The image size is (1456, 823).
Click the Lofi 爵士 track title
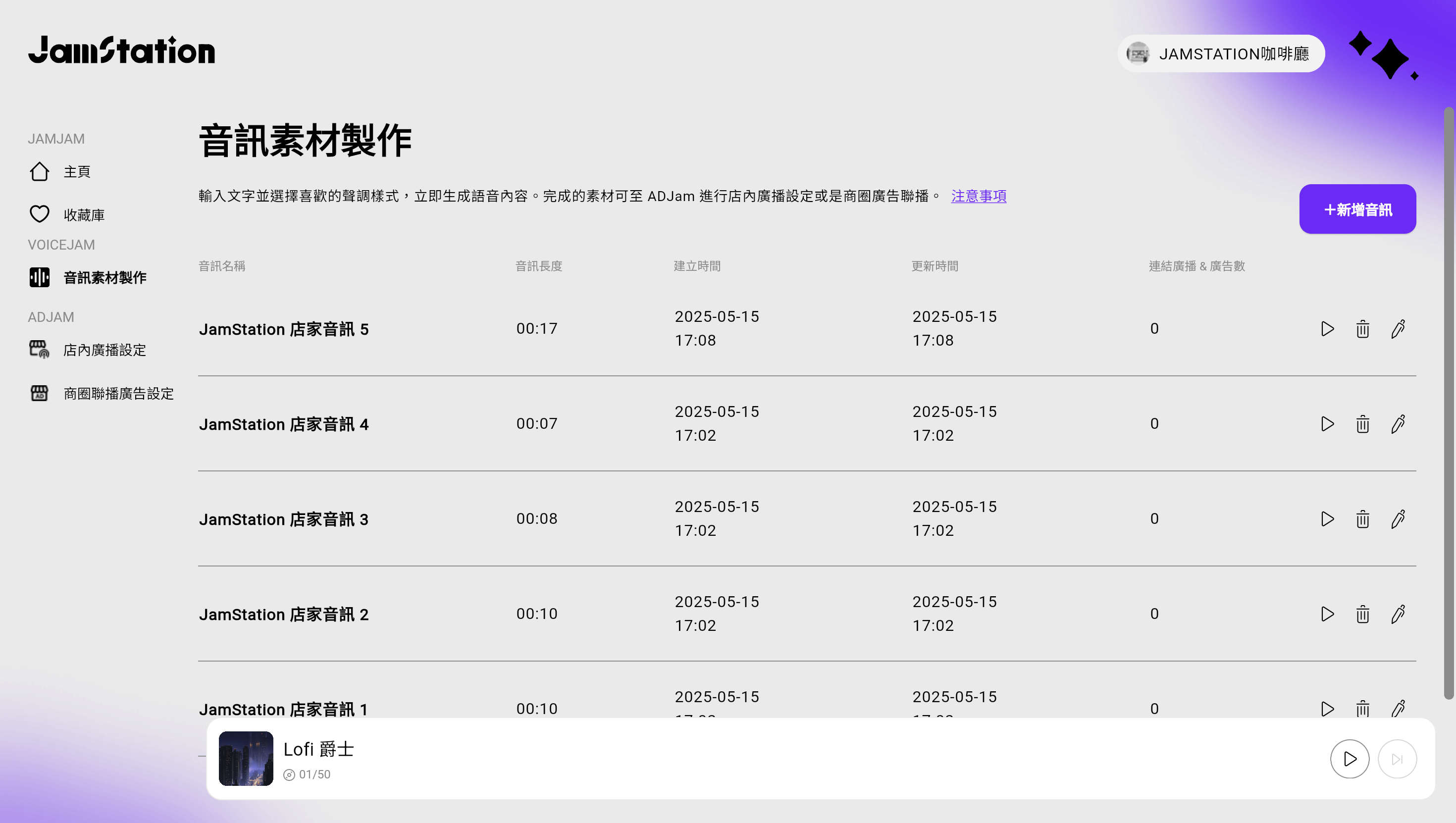pyautogui.click(x=319, y=749)
